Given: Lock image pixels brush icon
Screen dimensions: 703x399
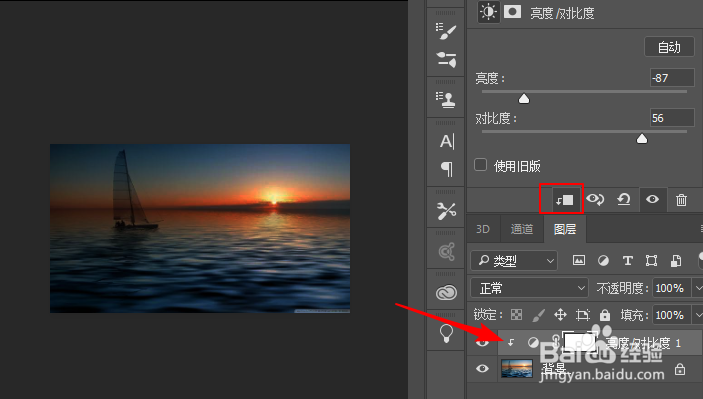Looking at the screenshot, I should coord(538,315).
